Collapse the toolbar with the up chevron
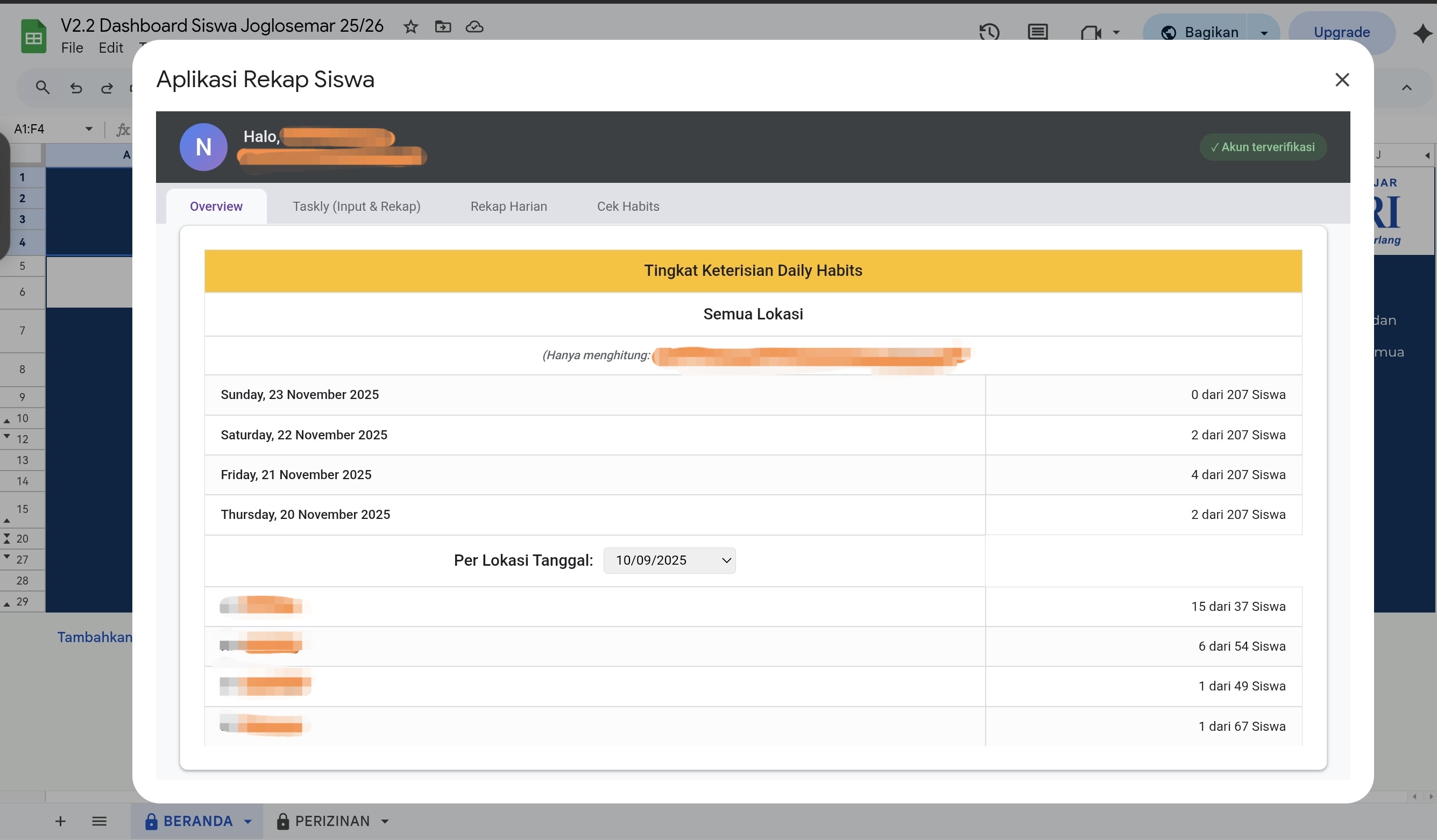 (1406, 88)
